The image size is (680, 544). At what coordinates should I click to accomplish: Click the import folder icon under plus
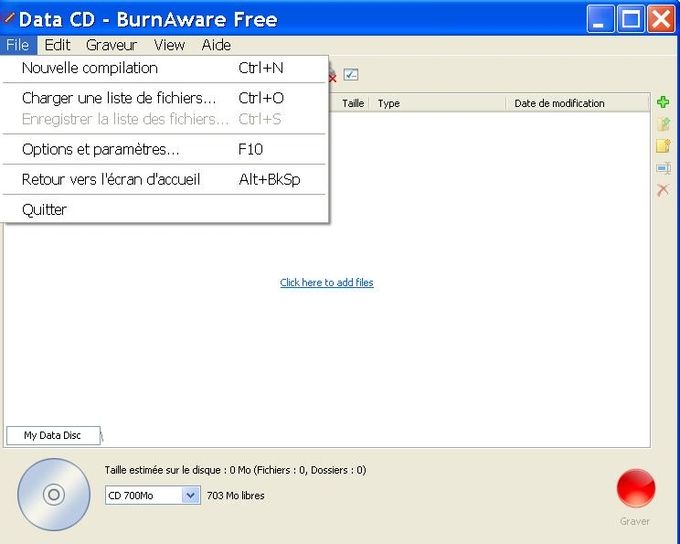point(663,124)
